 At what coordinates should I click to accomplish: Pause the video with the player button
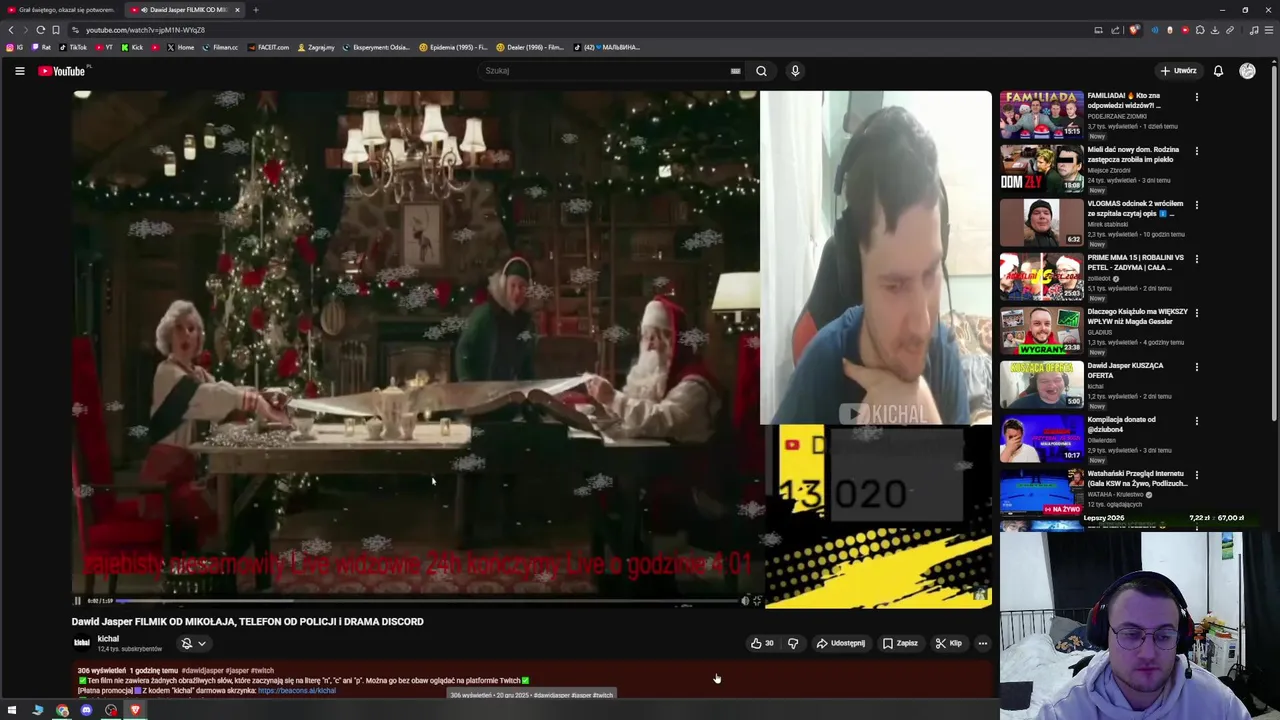77,601
